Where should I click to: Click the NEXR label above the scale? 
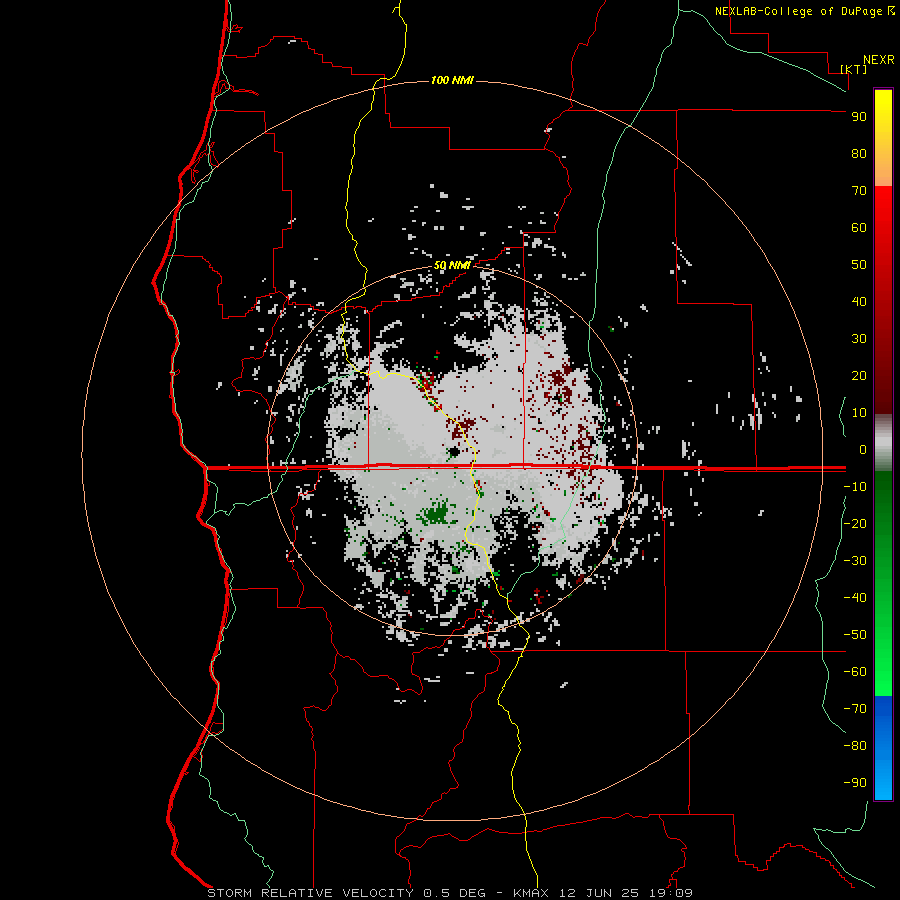[x=879, y=60]
